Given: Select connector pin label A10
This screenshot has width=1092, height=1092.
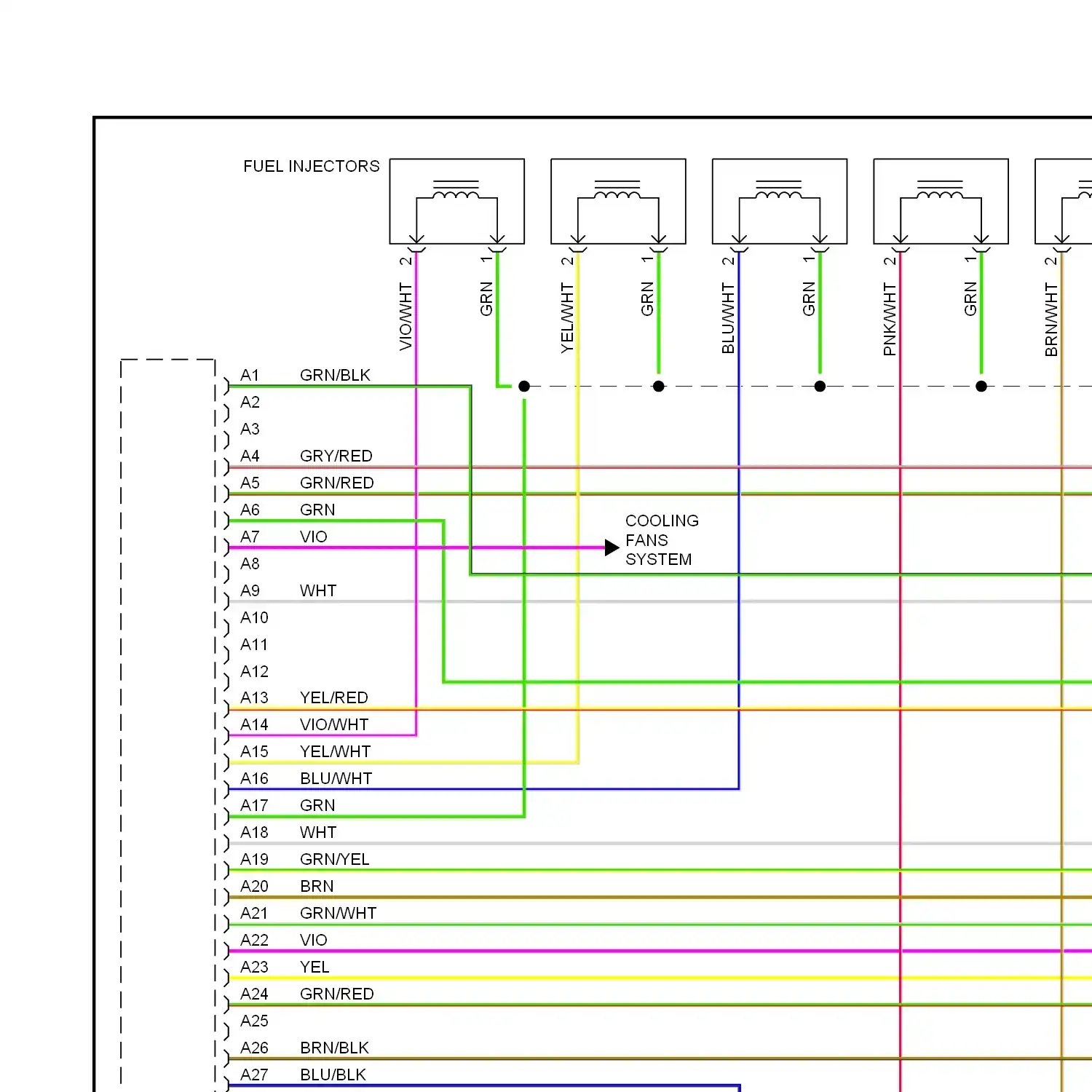Looking at the screenshot, I should coord(254,618).
